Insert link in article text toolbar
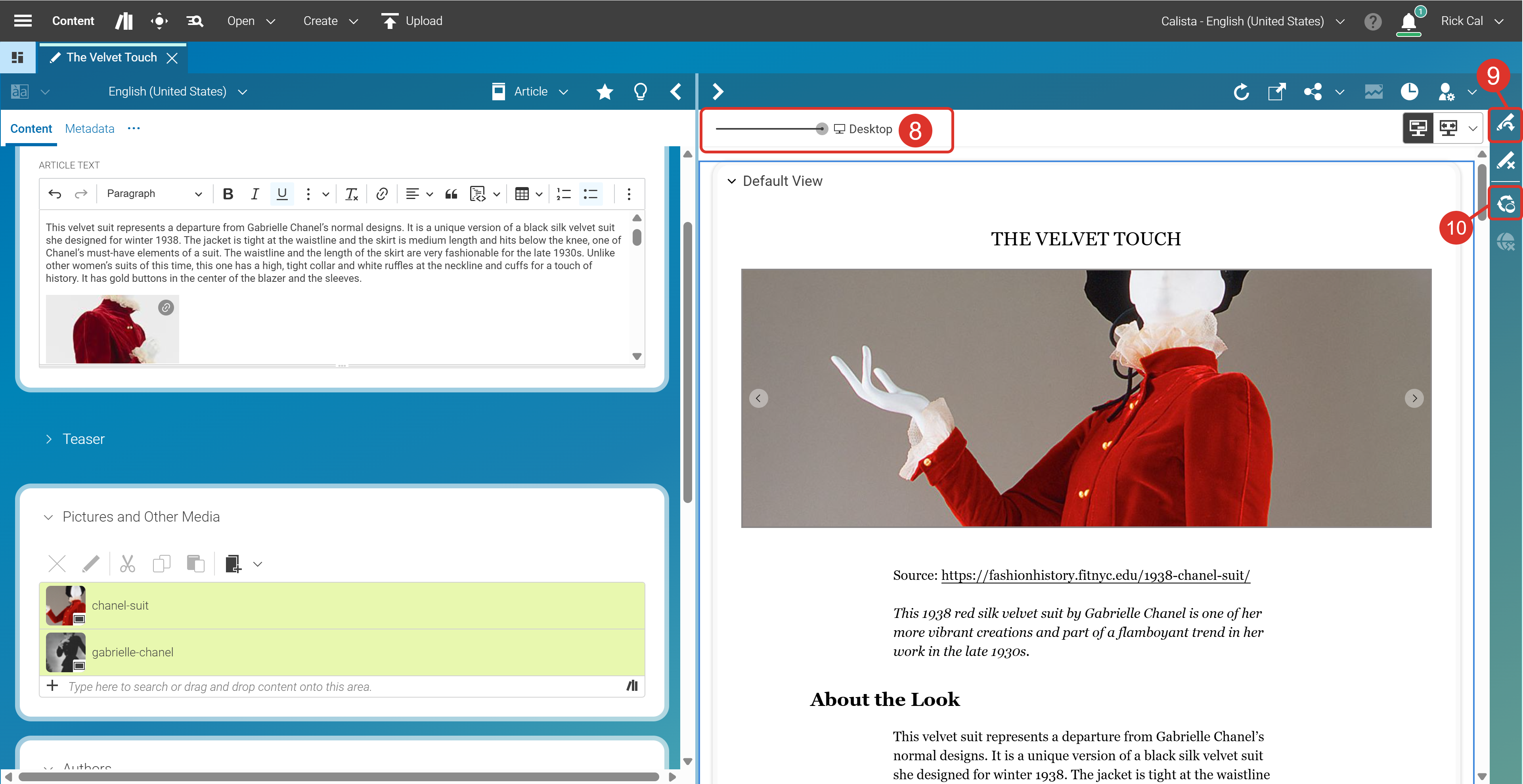This screenshot has height=784, width=1523. point(382,194)
